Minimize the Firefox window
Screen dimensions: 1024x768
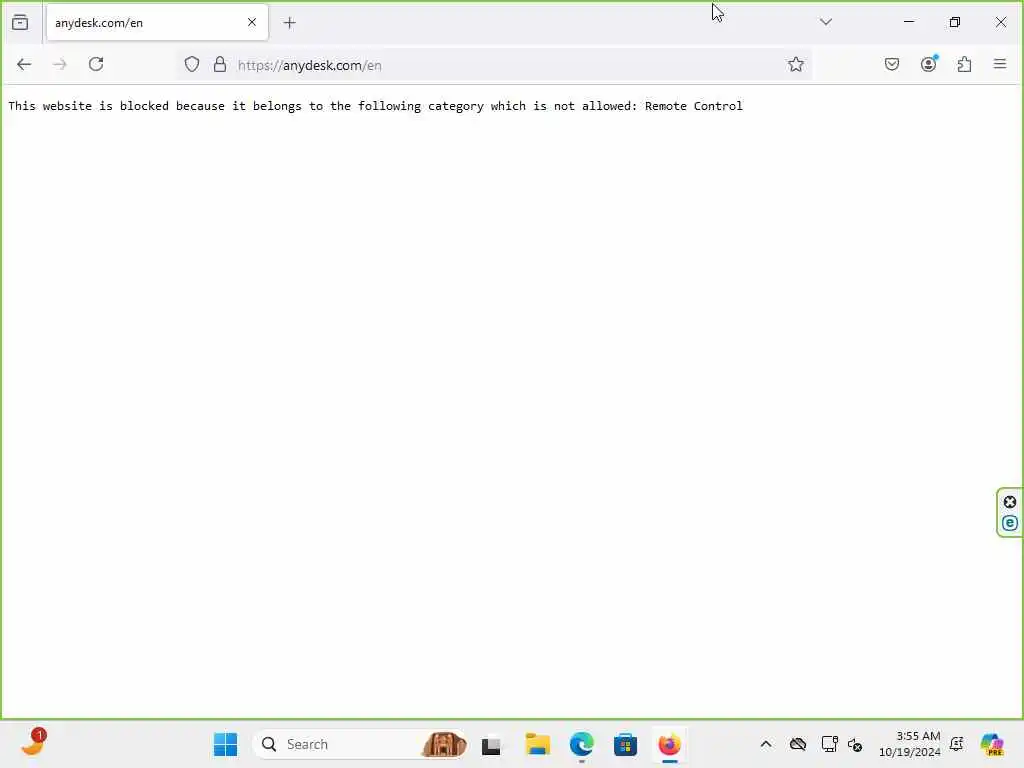click(x=908, y=22)
